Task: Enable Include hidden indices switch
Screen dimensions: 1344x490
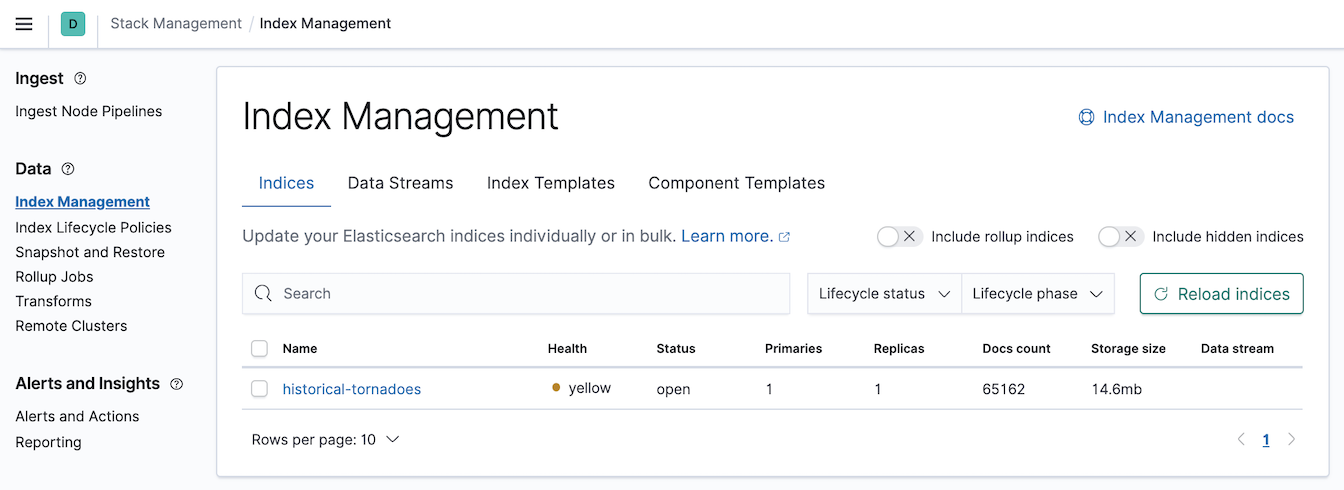Action: click(1120, 237)
